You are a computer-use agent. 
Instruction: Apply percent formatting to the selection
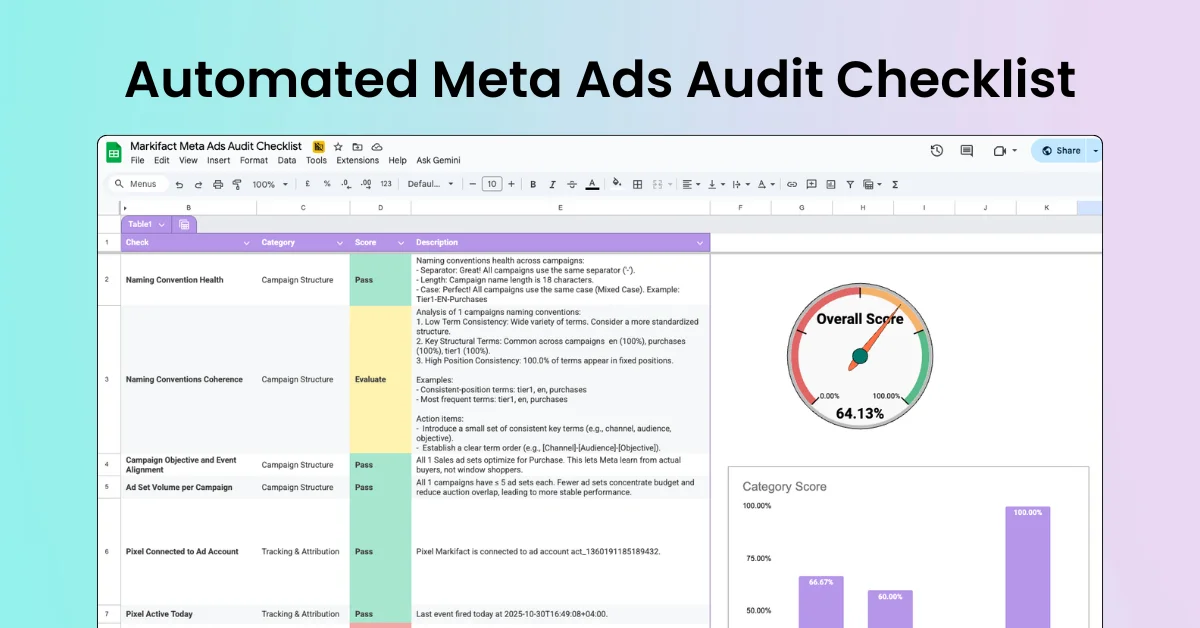pyautogui.click(x=326, y=184)
